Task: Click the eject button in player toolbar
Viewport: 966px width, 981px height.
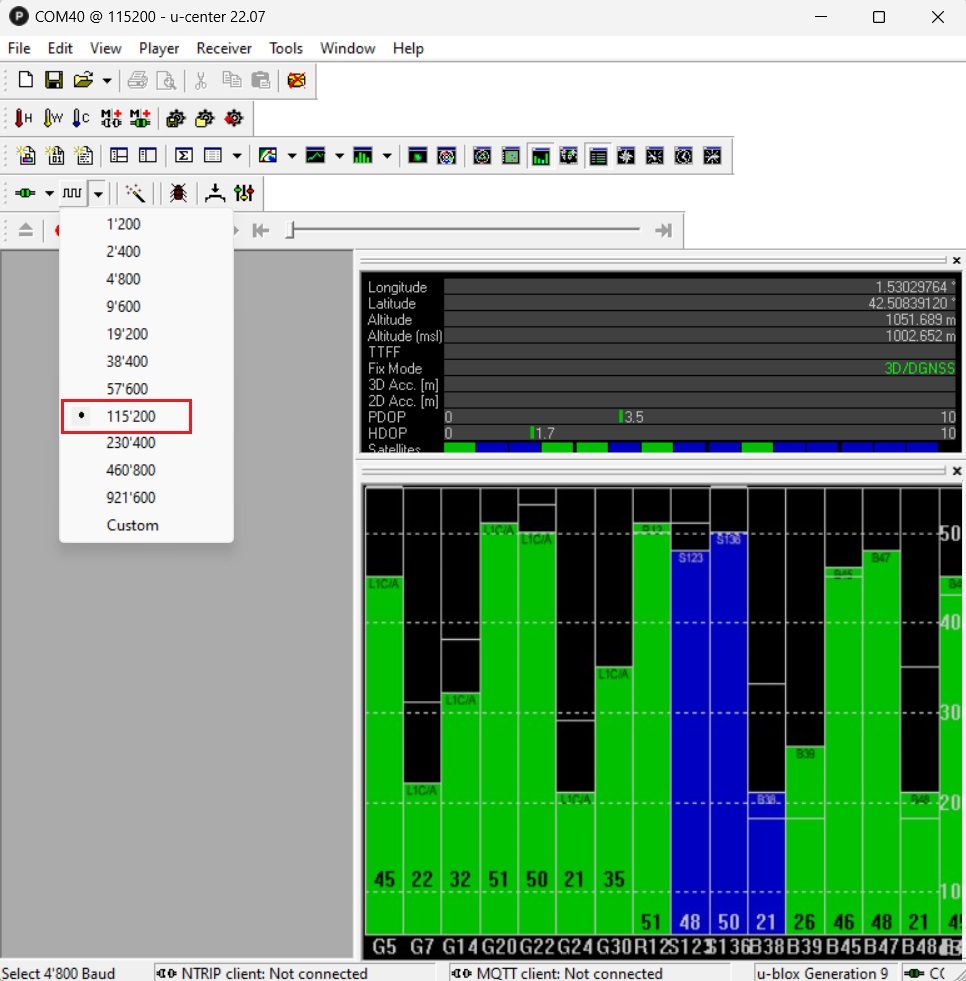Action: pyautogui.click(x=26, y=231)
